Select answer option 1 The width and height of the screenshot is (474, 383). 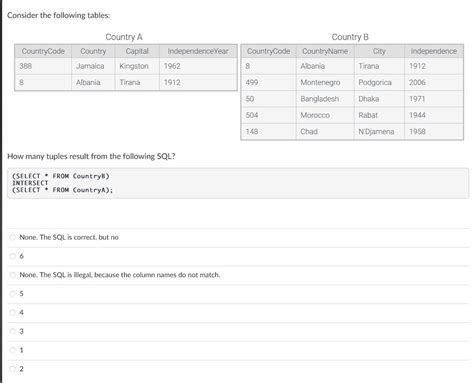point(12,350)
